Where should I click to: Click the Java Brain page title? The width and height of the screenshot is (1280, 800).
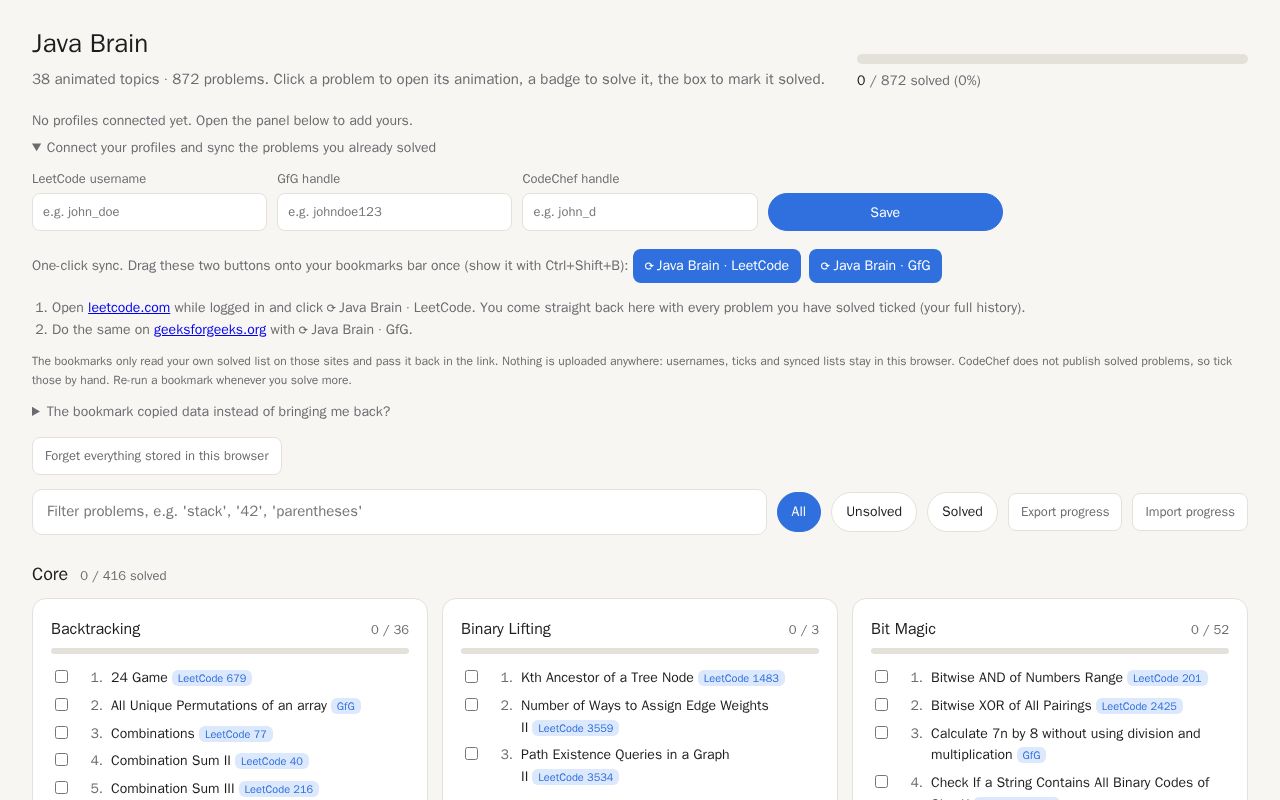90,43
